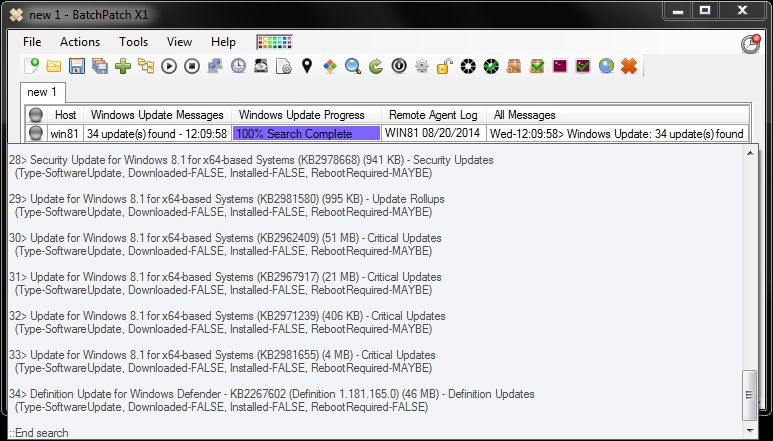Select the 'new 1' grid tab
The height and width of the screenshot is (441, 773).
pos(42,92)
